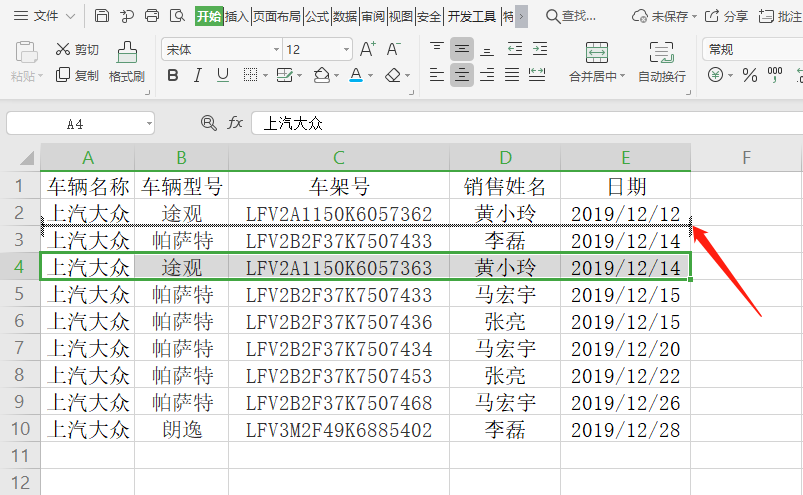Open Print Preview icon

coord(177,16)
